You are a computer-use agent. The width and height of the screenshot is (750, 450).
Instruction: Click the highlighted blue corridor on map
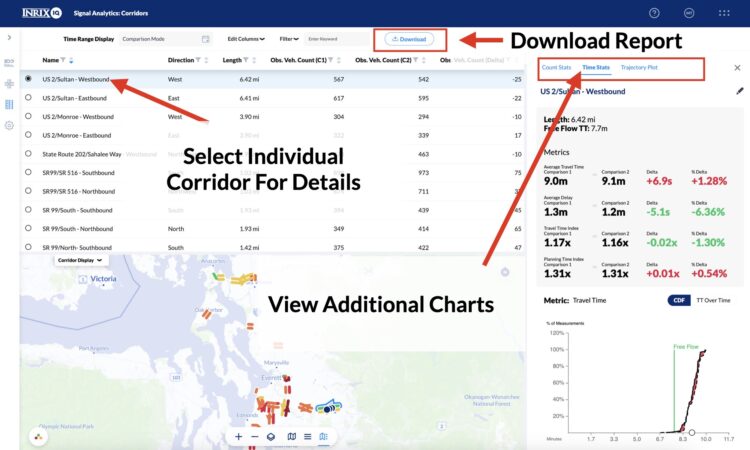pos(329,407)
